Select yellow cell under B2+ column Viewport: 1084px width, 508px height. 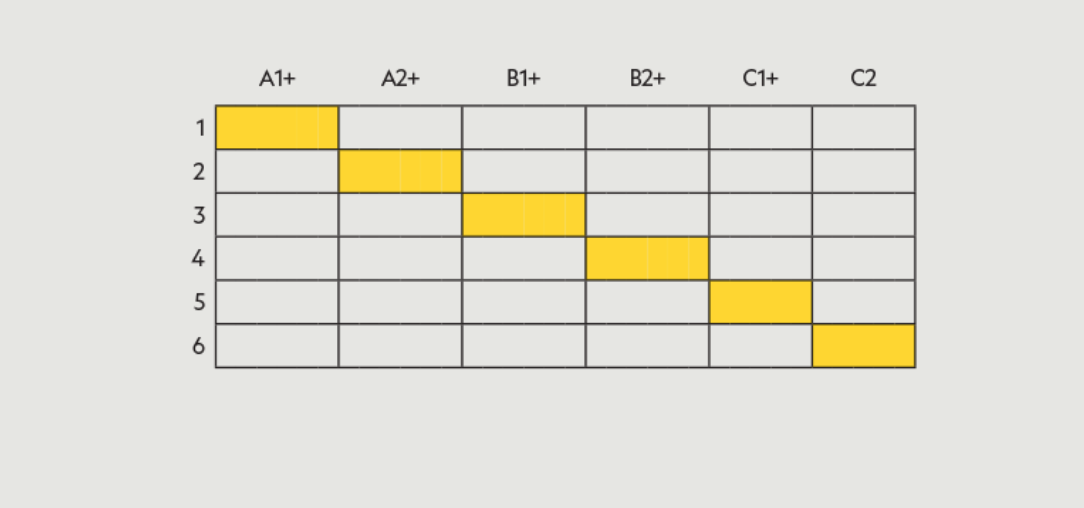647,258
